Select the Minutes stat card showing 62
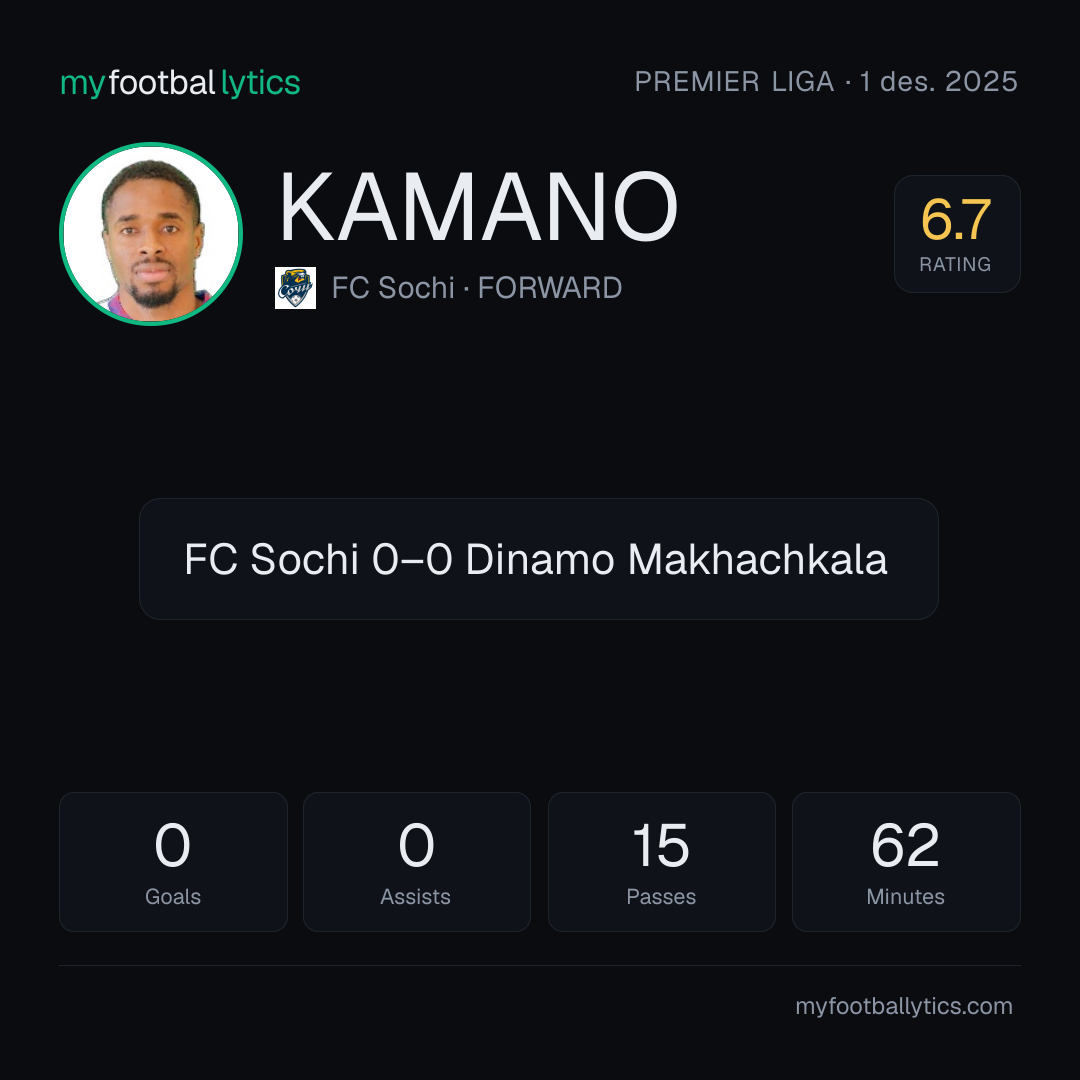Viewport: 1080px width, 1080px height. coord(906,862)
